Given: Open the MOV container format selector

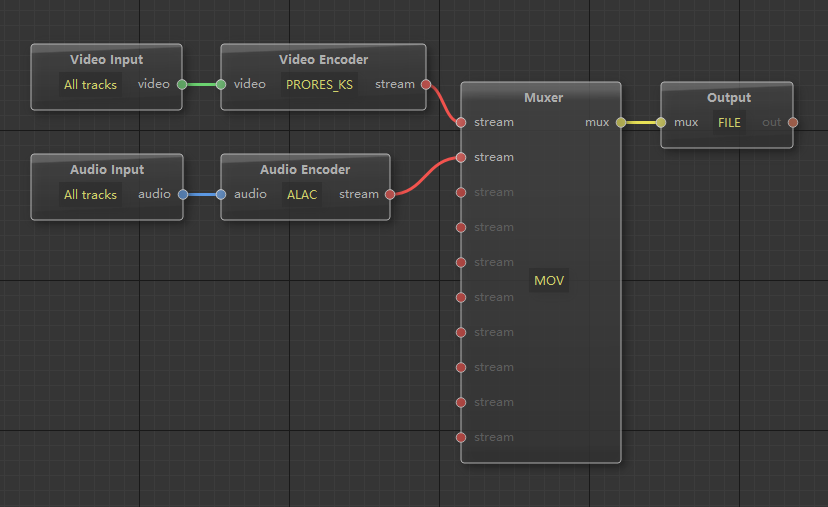Looking at the screenshot, I should click(x=549, y=281).
